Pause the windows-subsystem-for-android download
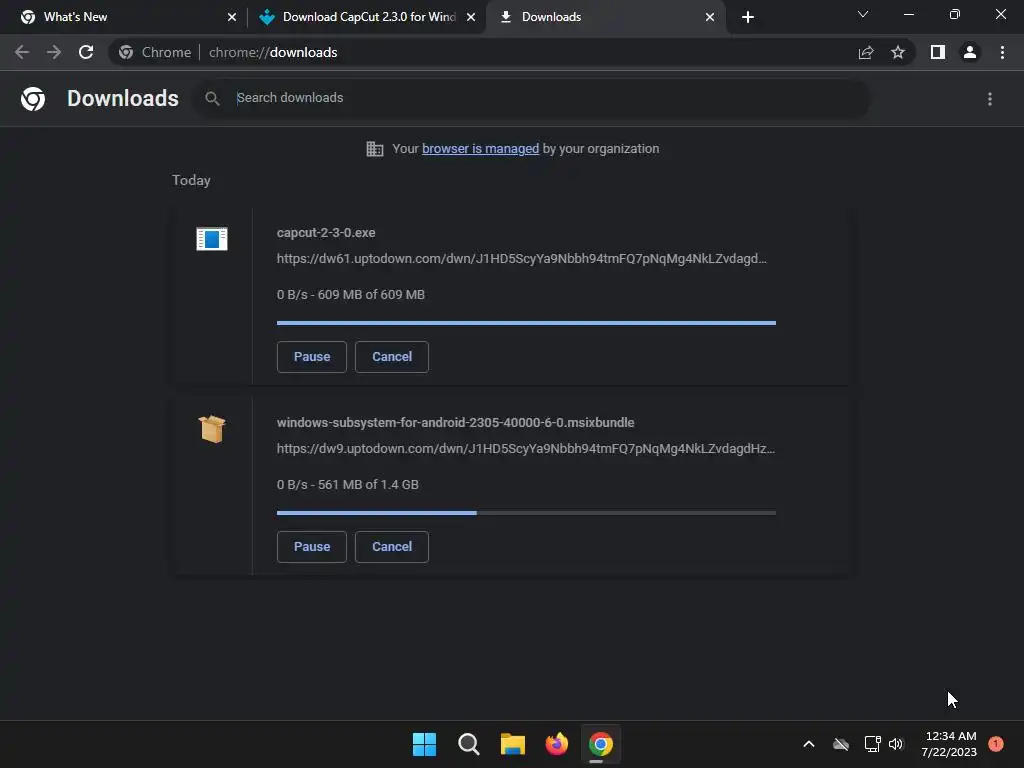The image size is (1024, 768). pyautogui.click(x=312, y=547)
